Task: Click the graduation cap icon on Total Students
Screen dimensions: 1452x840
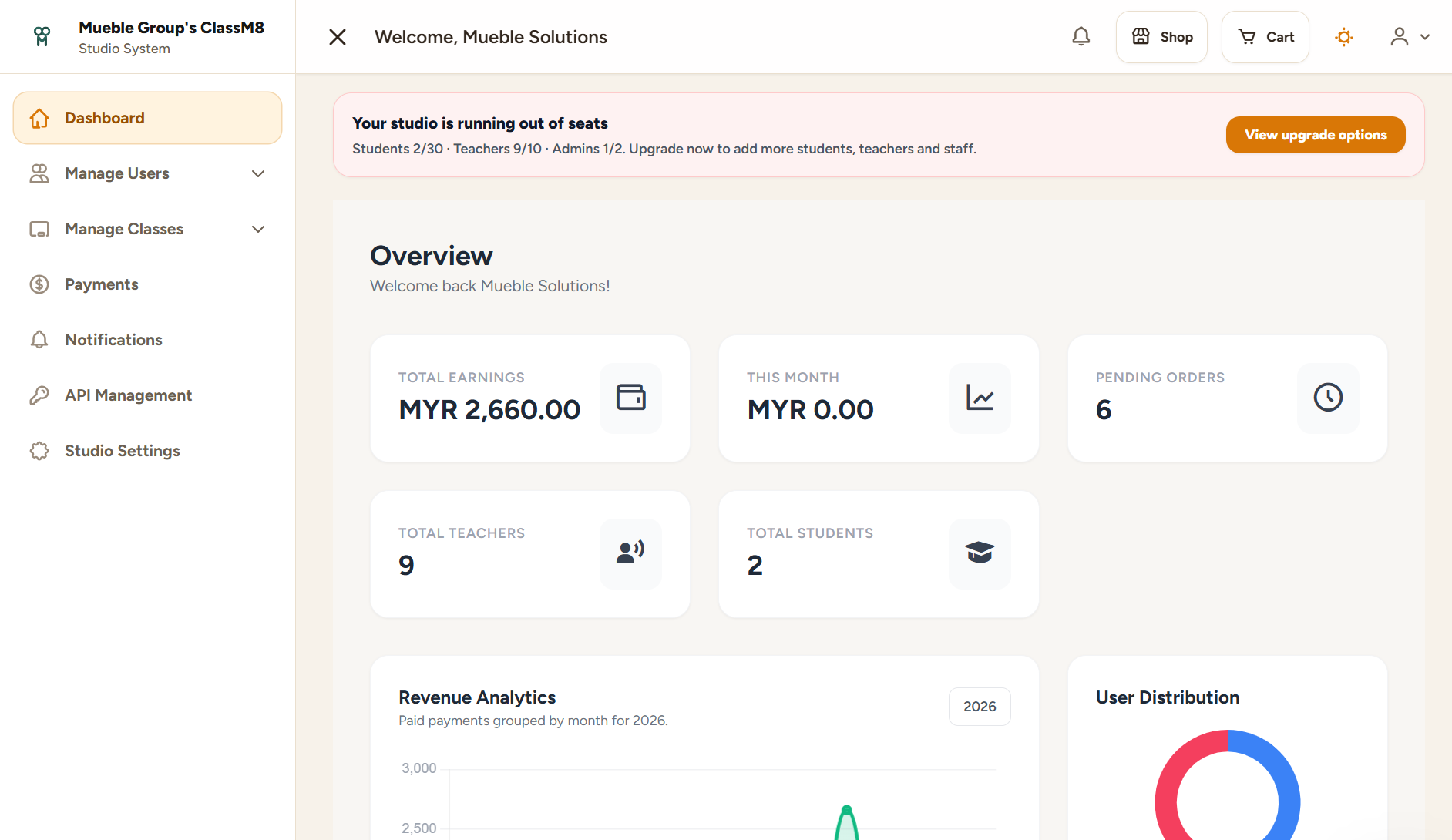Action: (x=980, y=553)
